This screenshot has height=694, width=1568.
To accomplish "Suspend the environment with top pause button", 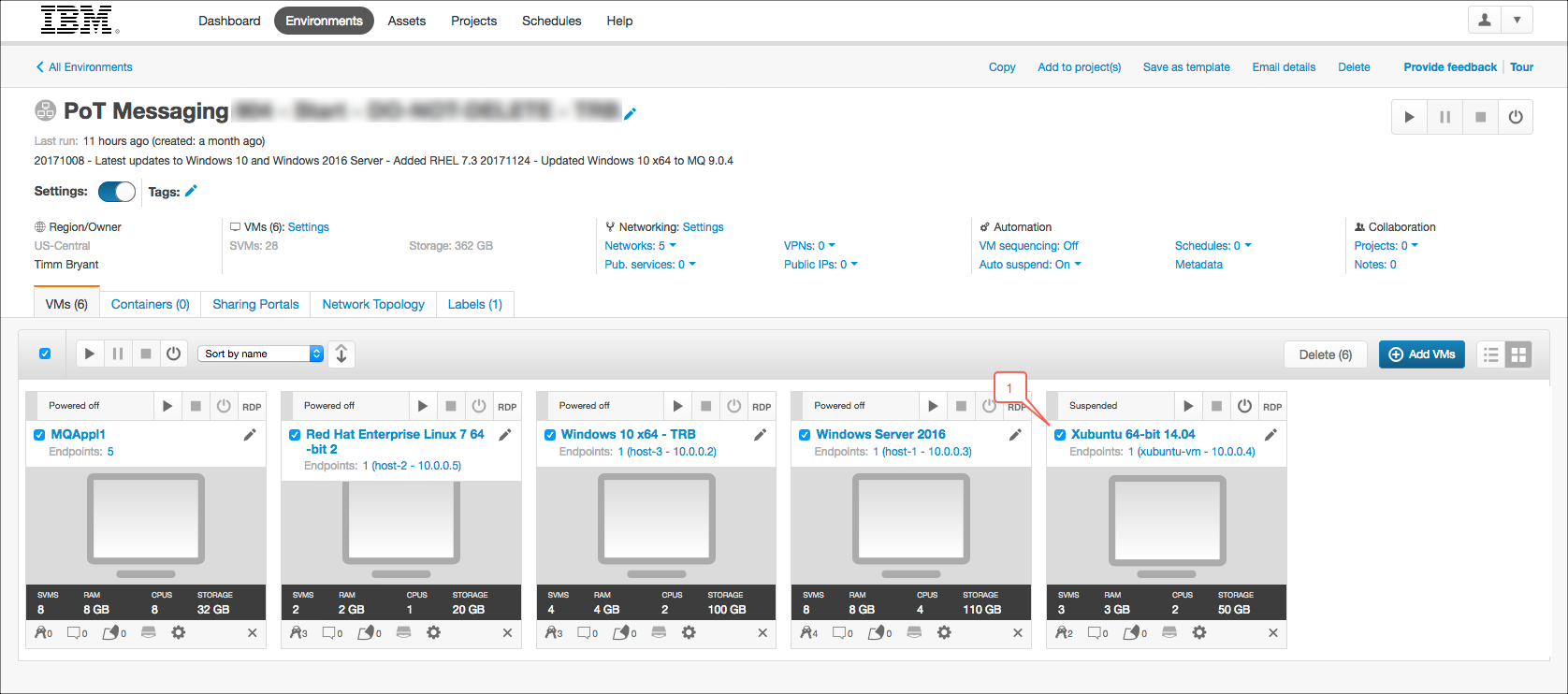I will 1445,117.
